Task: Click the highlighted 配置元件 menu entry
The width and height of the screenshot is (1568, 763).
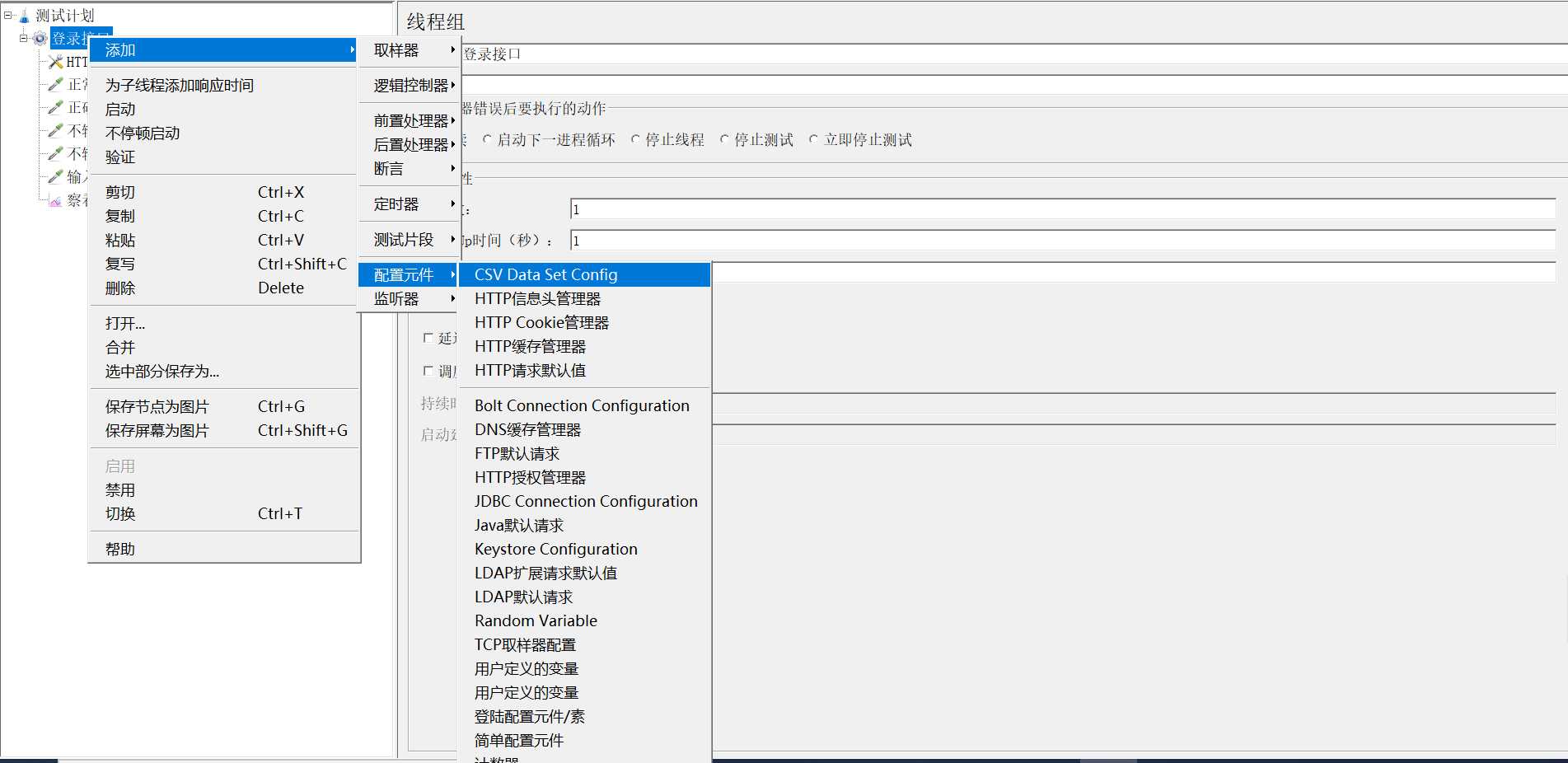Action: [x=410, y=274]
